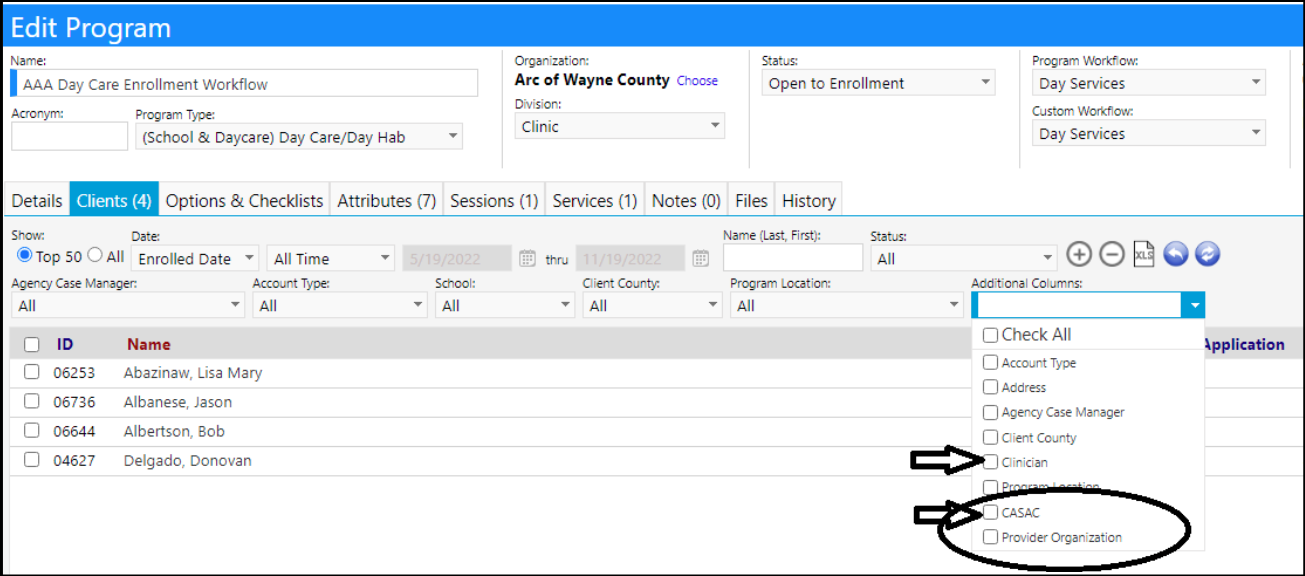Click the remove (minus) client icon
1305x576 pixels.
point(1112,255)
